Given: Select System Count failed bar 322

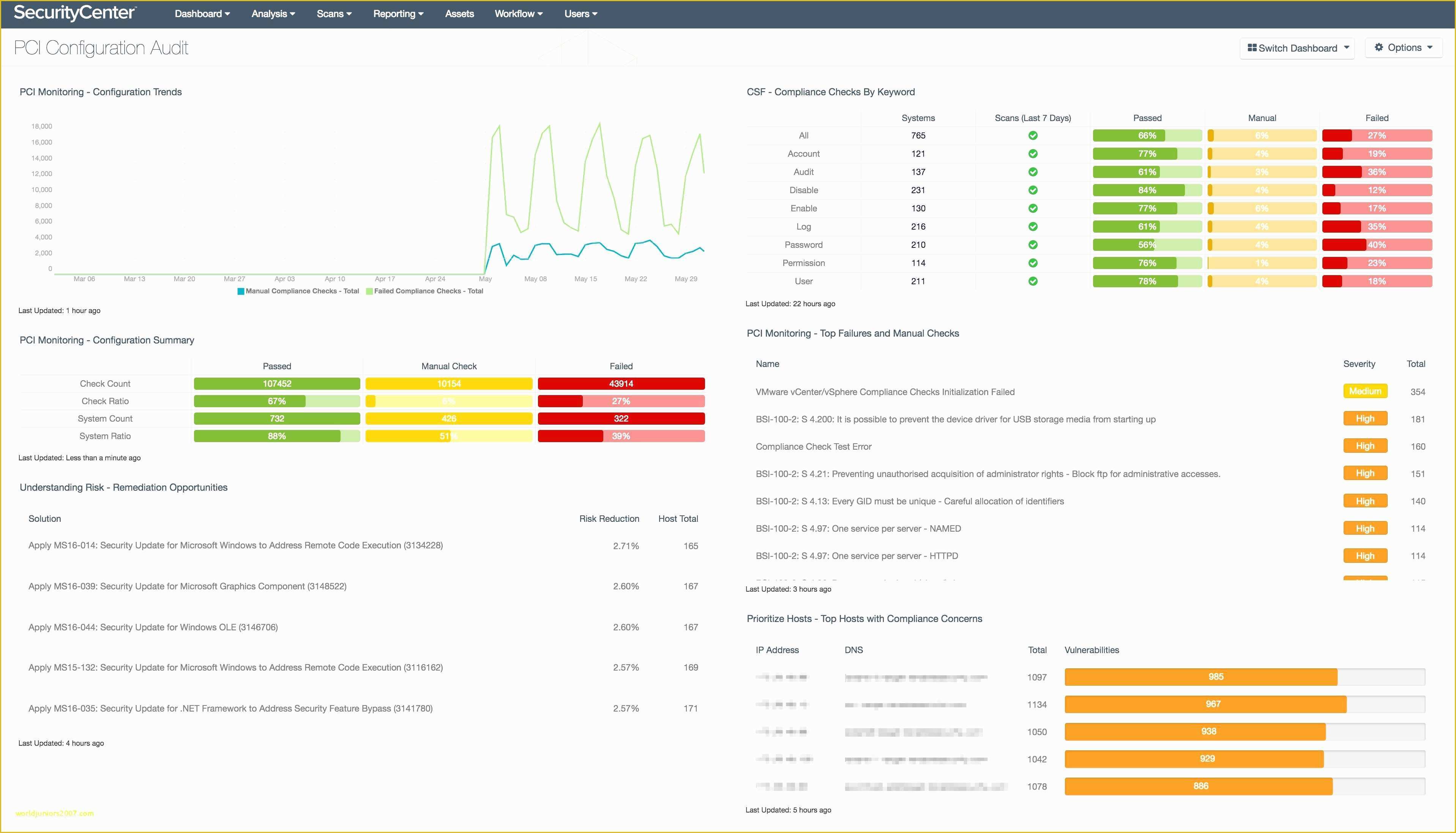Looking at the screenshot, I should pos(621,419).
